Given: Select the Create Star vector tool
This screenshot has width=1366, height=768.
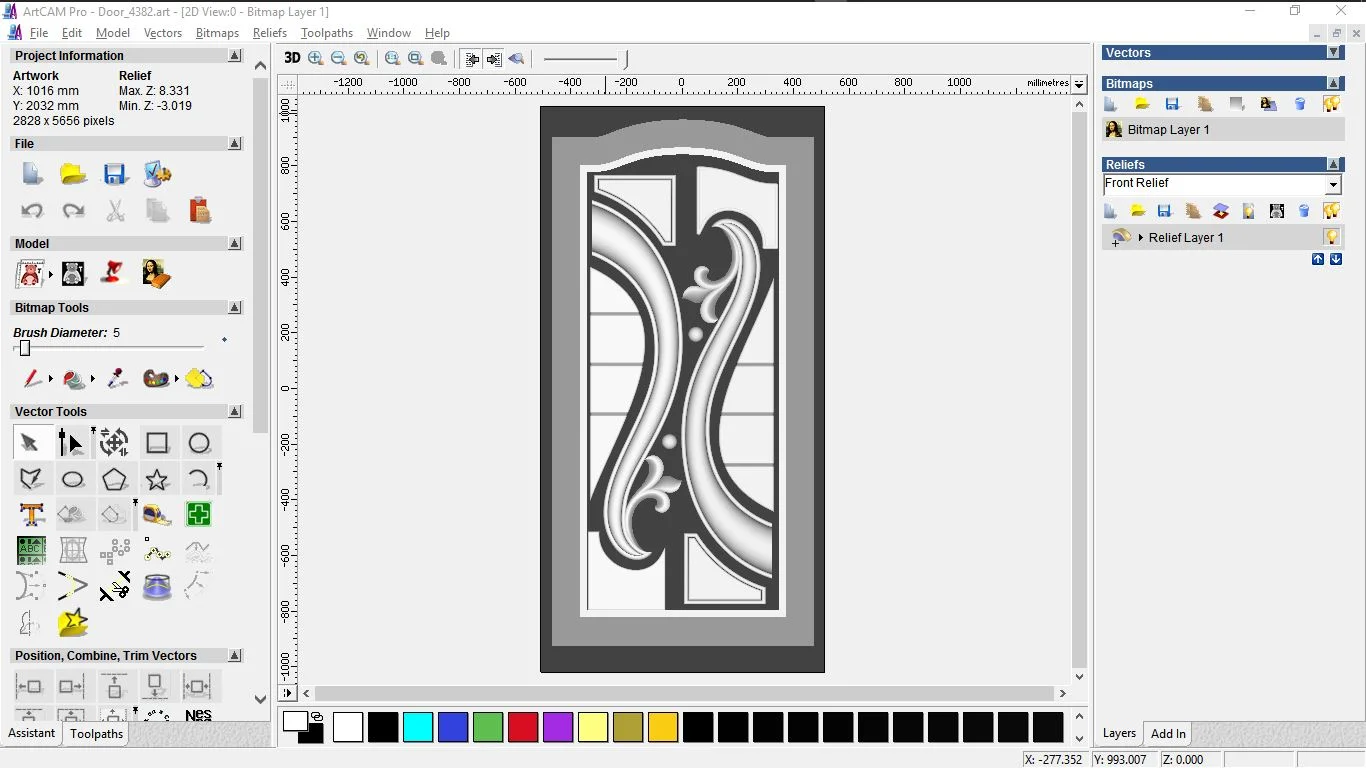Looking at the screenshot, I should pyautogui.click(x=157, y=480).
